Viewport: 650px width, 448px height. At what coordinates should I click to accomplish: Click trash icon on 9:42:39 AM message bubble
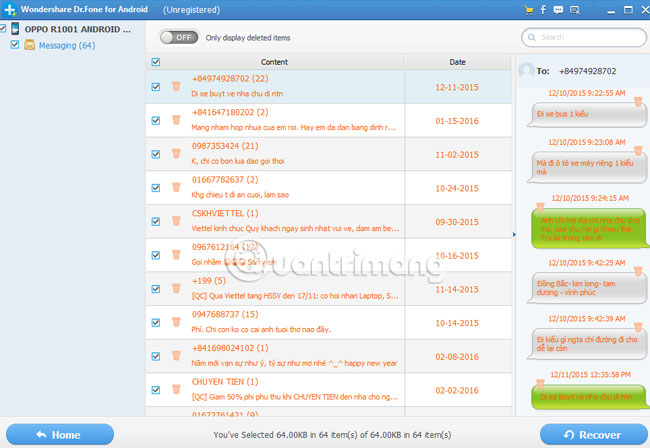[638, 327]
